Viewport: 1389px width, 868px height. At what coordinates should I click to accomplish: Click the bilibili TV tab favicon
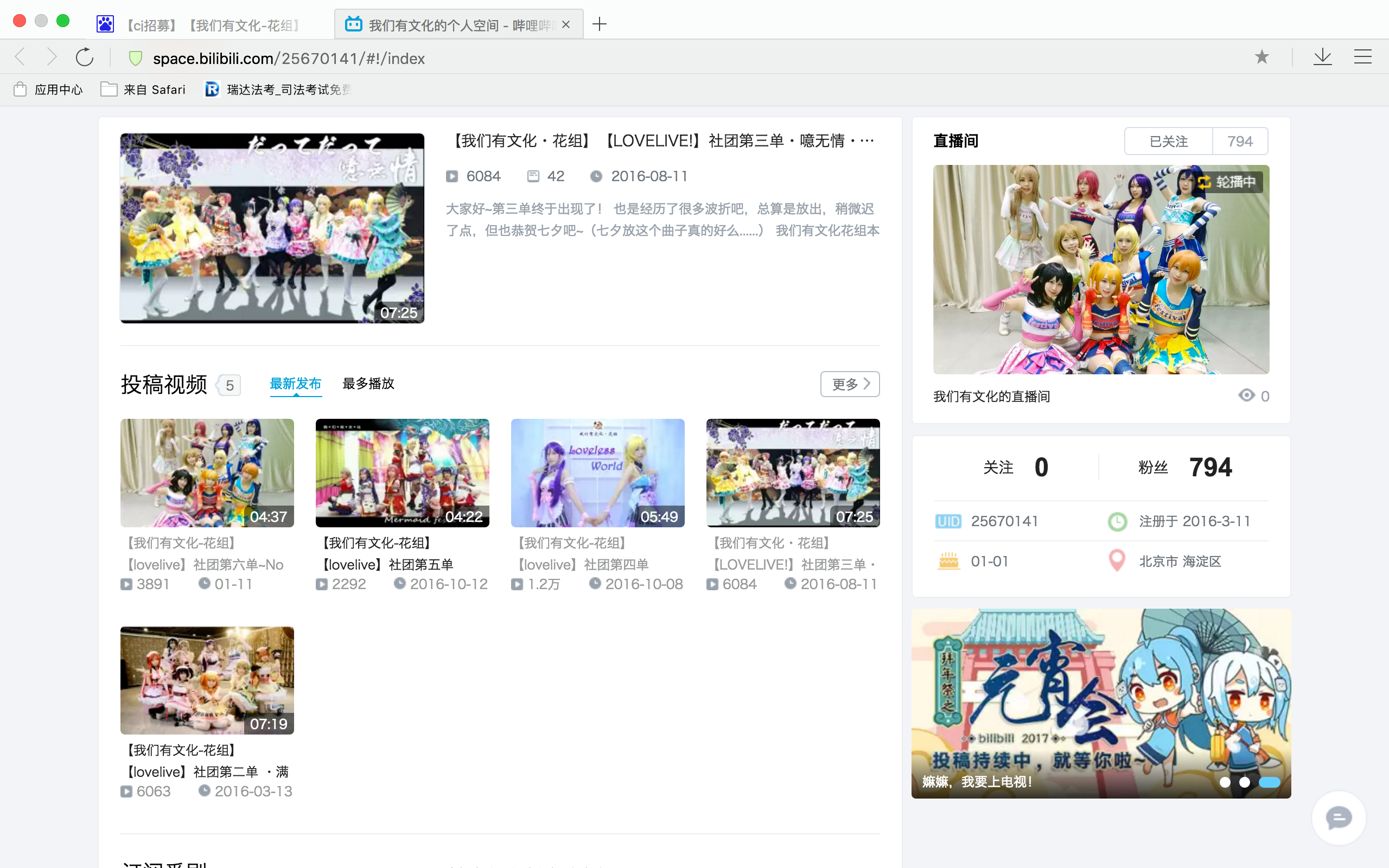click(354, 24)
